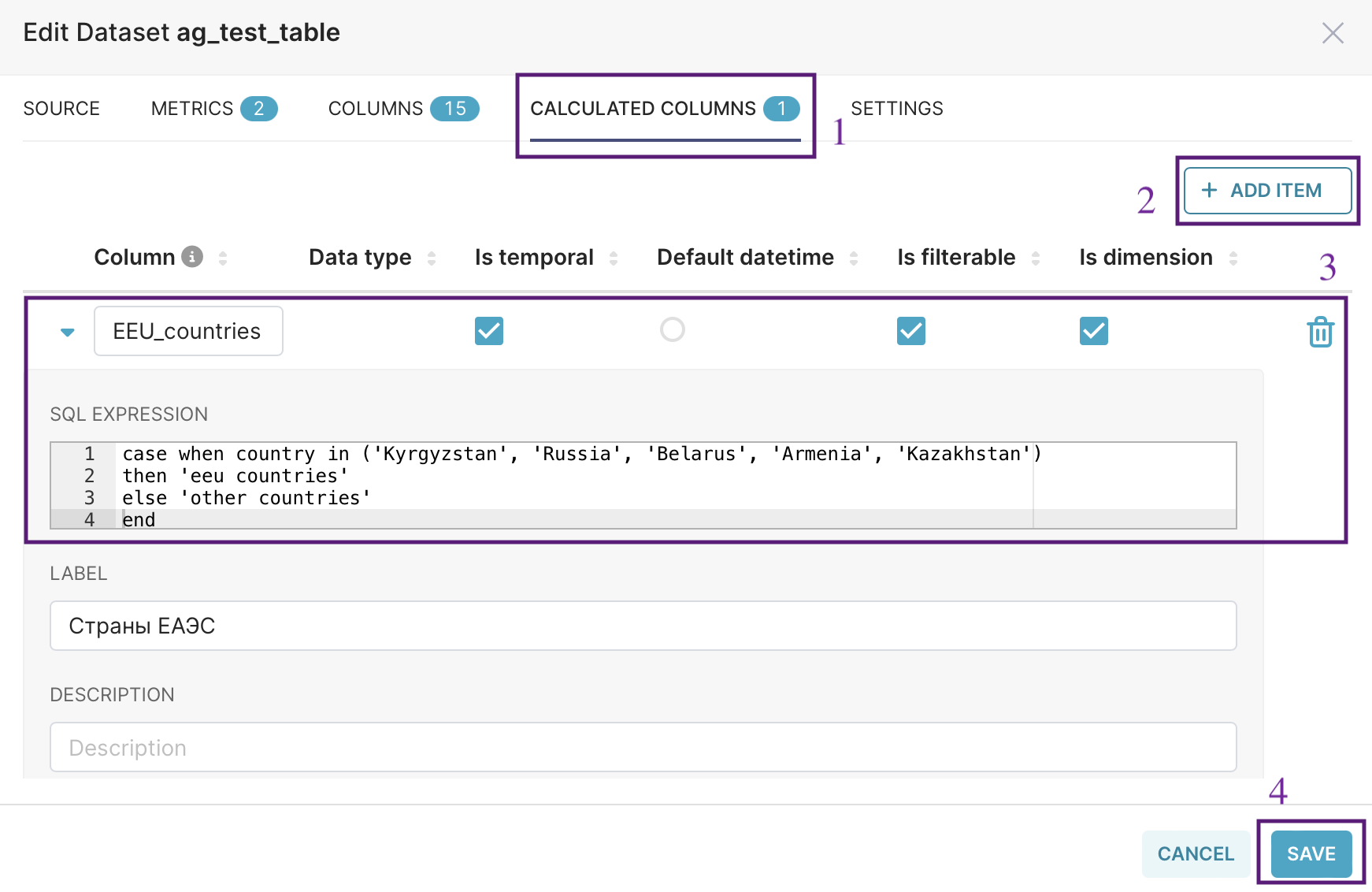
Task: Click the Add Item button
Action: [x=1267, y=191]
